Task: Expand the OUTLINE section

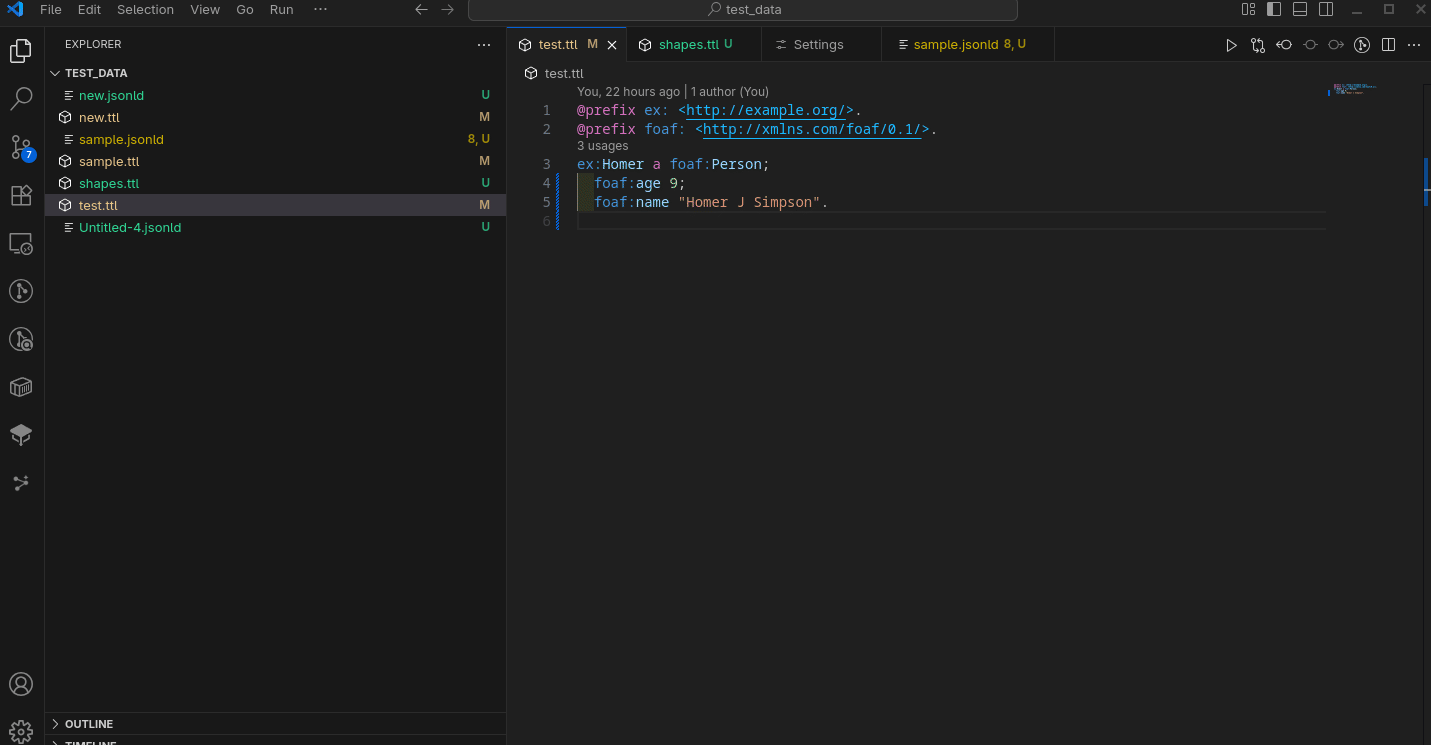Action: click(90, 723)
